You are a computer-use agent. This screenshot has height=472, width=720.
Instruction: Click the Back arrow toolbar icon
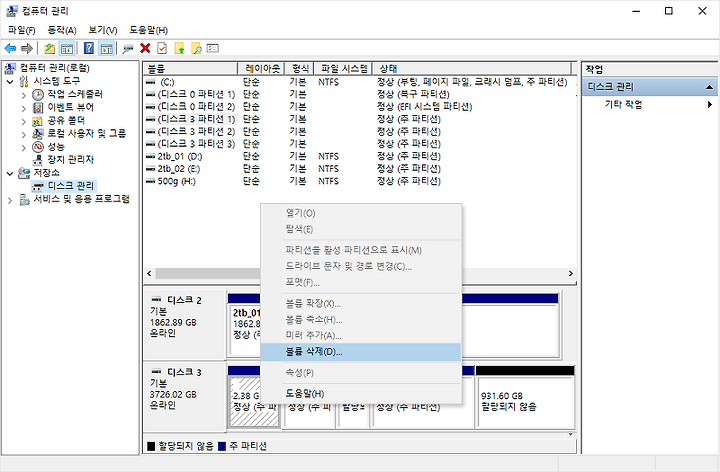[x=10, y=48]
